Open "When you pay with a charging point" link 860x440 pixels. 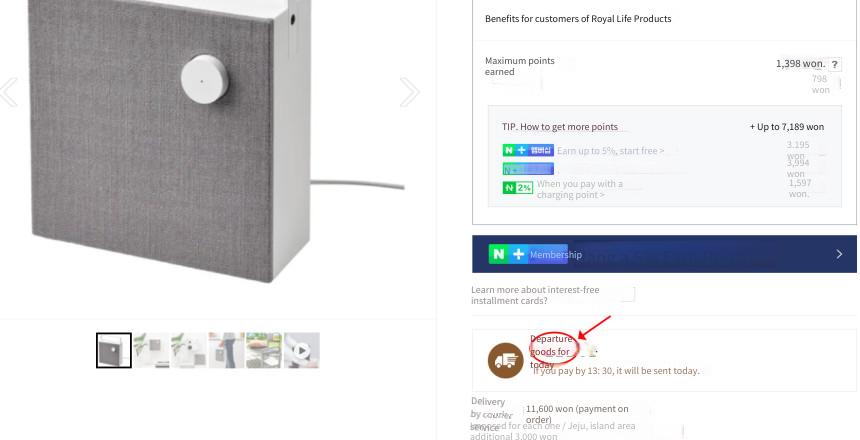579,189
